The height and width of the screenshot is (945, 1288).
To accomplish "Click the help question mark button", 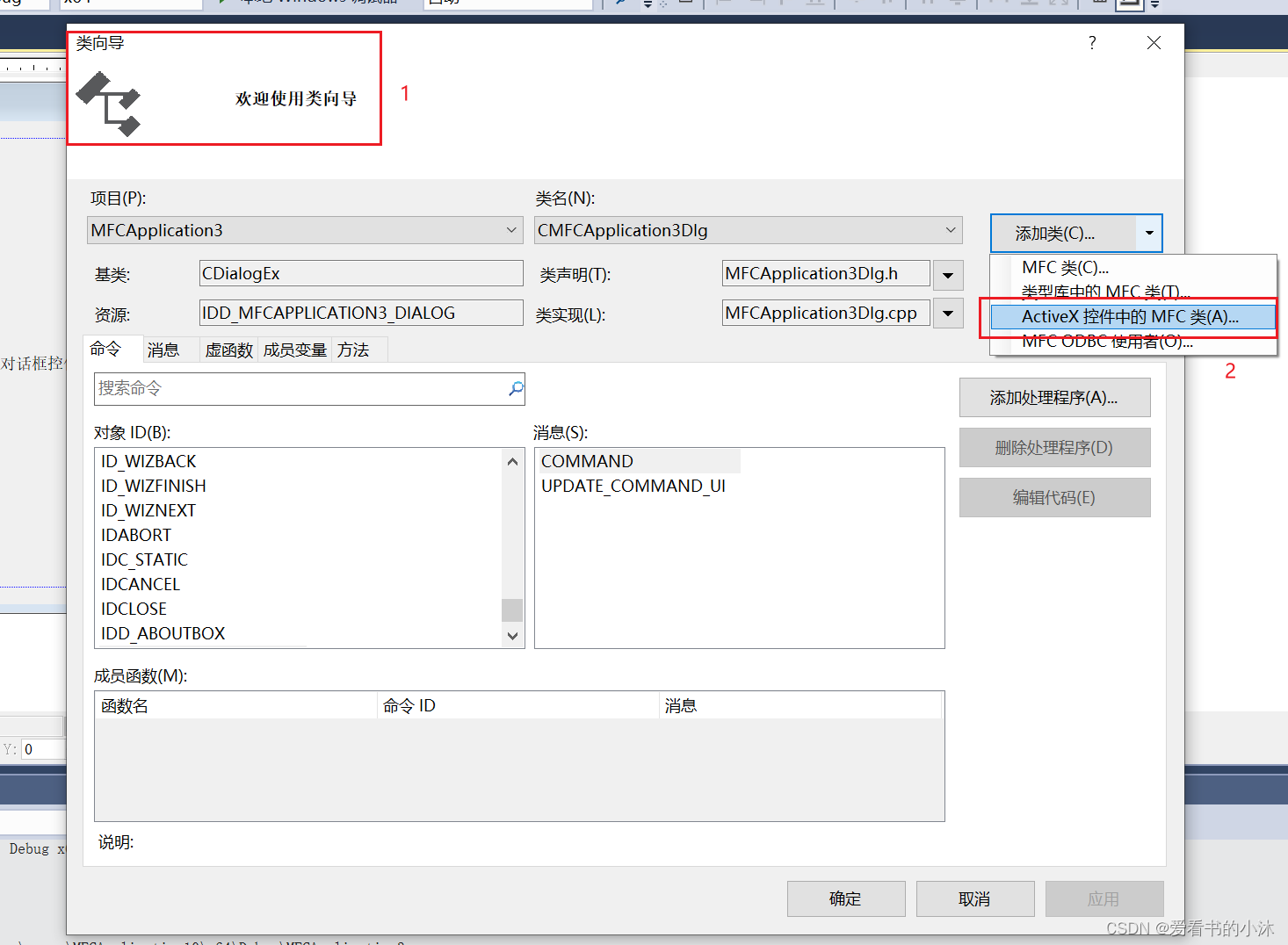I will point(1092,43).
